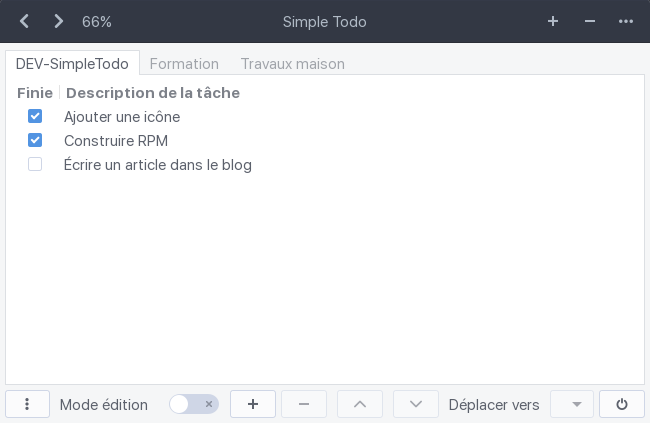
Task: Open the three-dots menu in header
Action: (626, 21)
